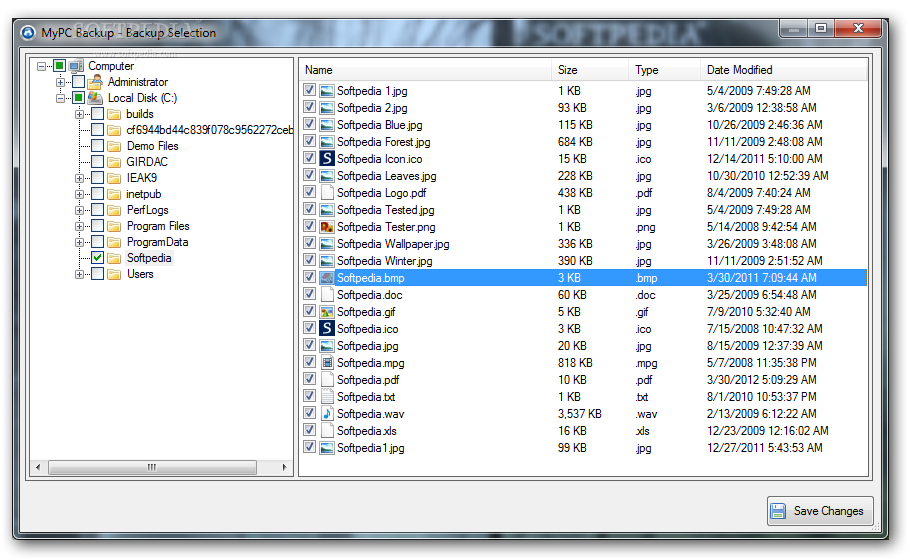Expand the builds folder node
The height and width of the screenshot is (560, 909).
tap(79, 114)
